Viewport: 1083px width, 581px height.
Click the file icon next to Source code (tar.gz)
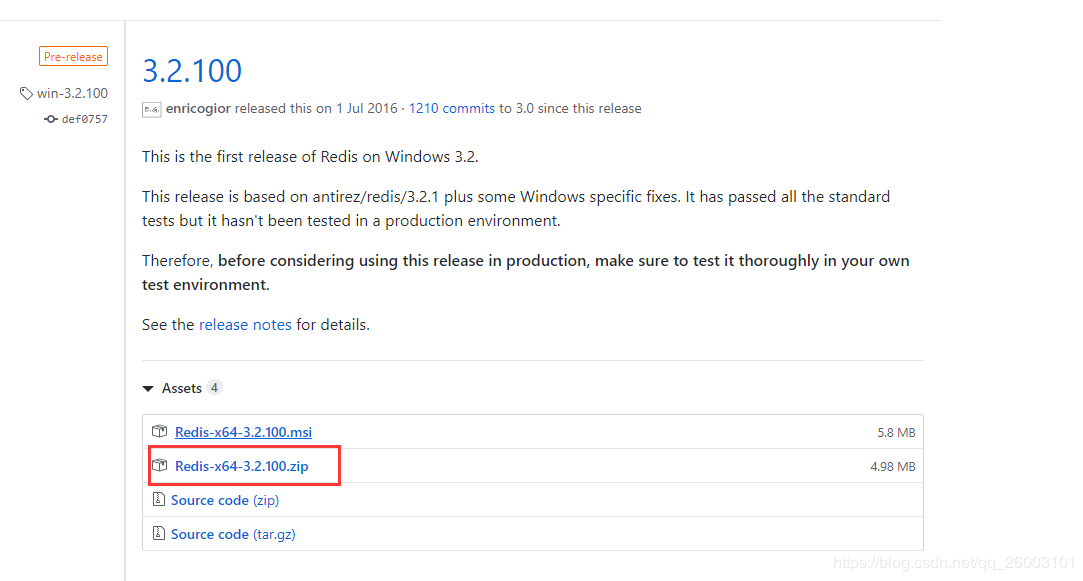coord(159,533)
